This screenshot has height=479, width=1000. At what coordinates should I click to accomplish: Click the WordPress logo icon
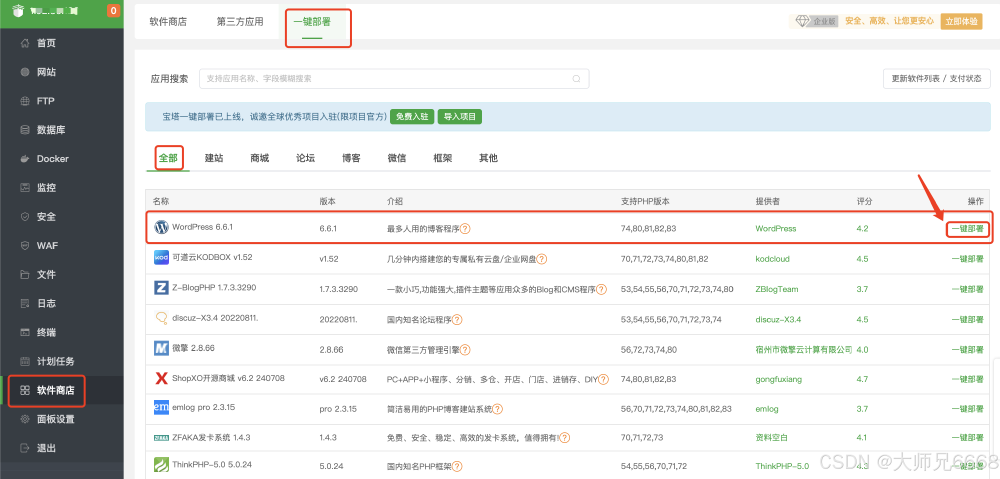tap(161, 227)
